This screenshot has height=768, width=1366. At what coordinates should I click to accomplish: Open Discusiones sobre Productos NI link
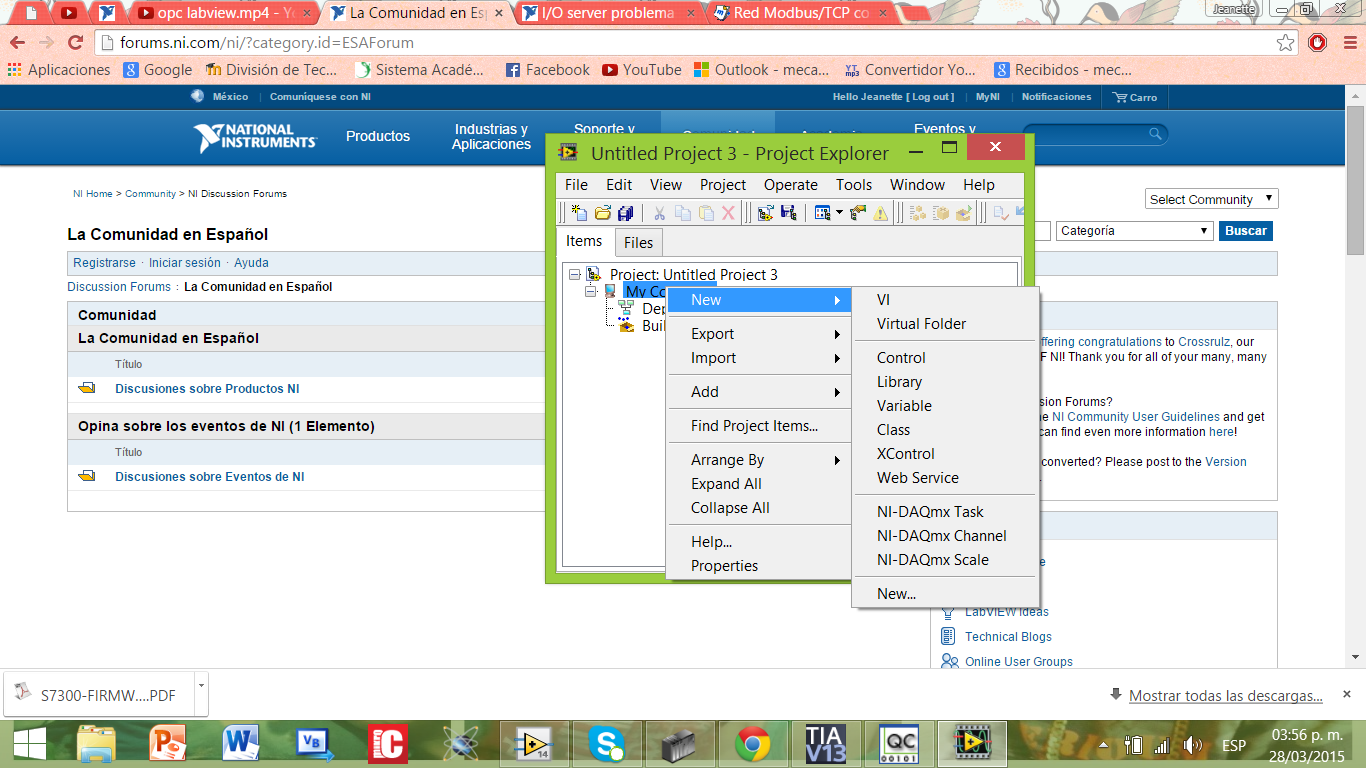point(207,389)
